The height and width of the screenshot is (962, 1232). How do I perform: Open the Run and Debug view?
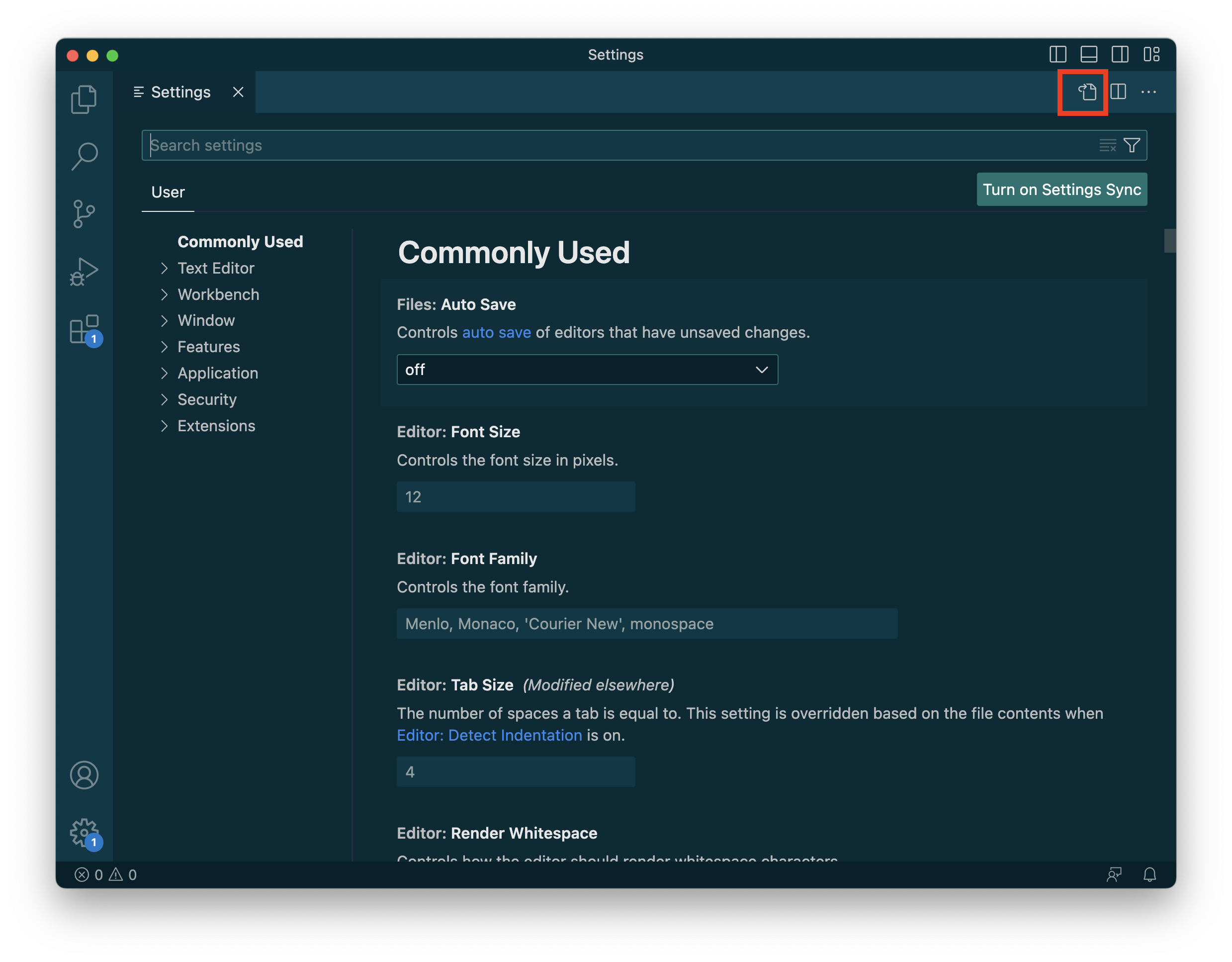click(84, 272)
